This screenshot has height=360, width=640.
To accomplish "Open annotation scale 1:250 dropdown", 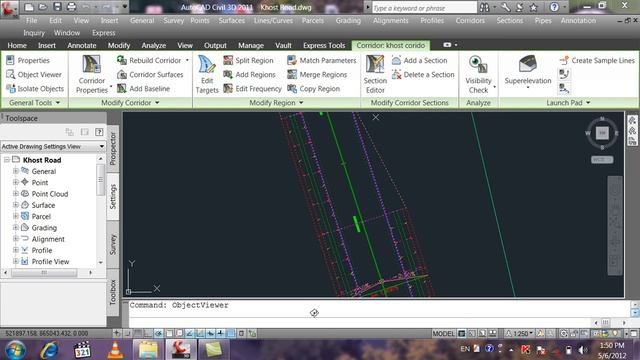I will click(520, 333).
